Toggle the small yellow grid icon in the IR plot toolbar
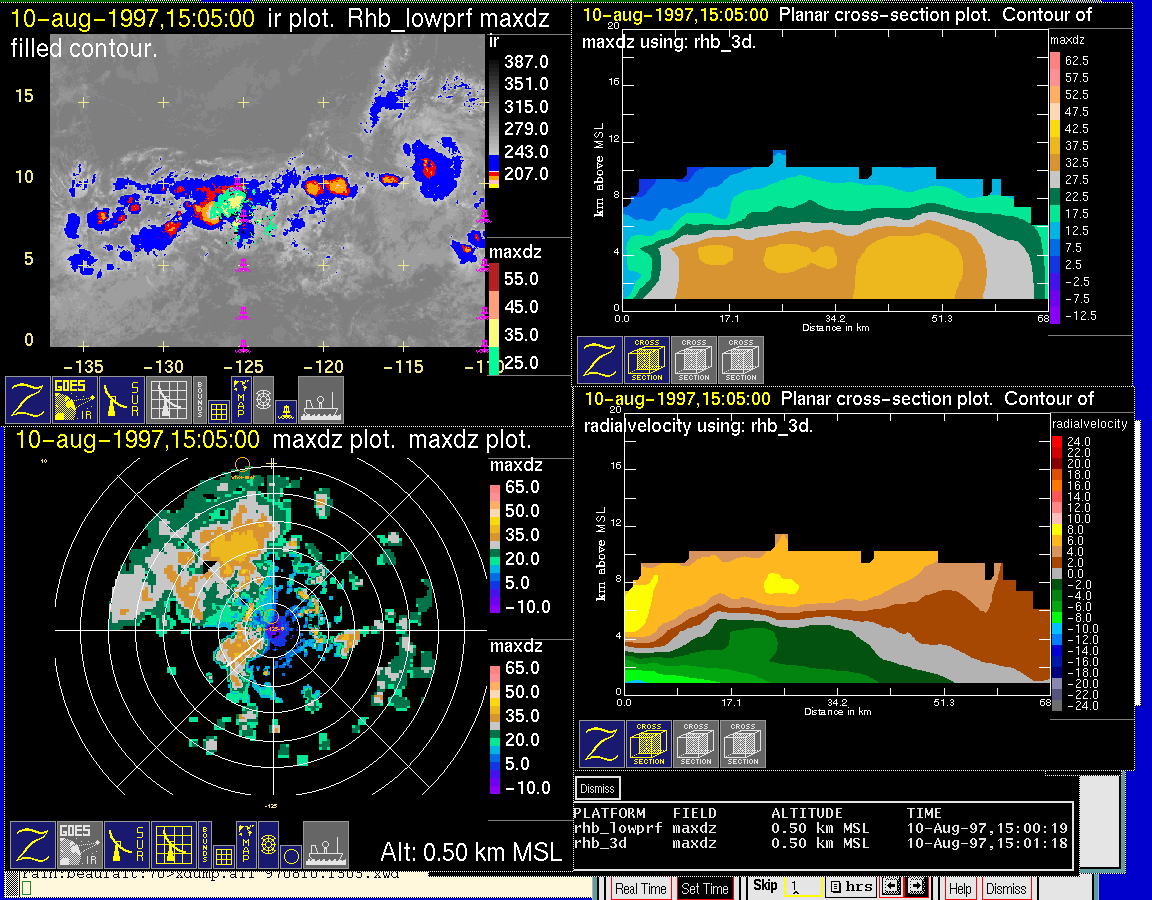1152x900 pixels. tap(218, 411)
